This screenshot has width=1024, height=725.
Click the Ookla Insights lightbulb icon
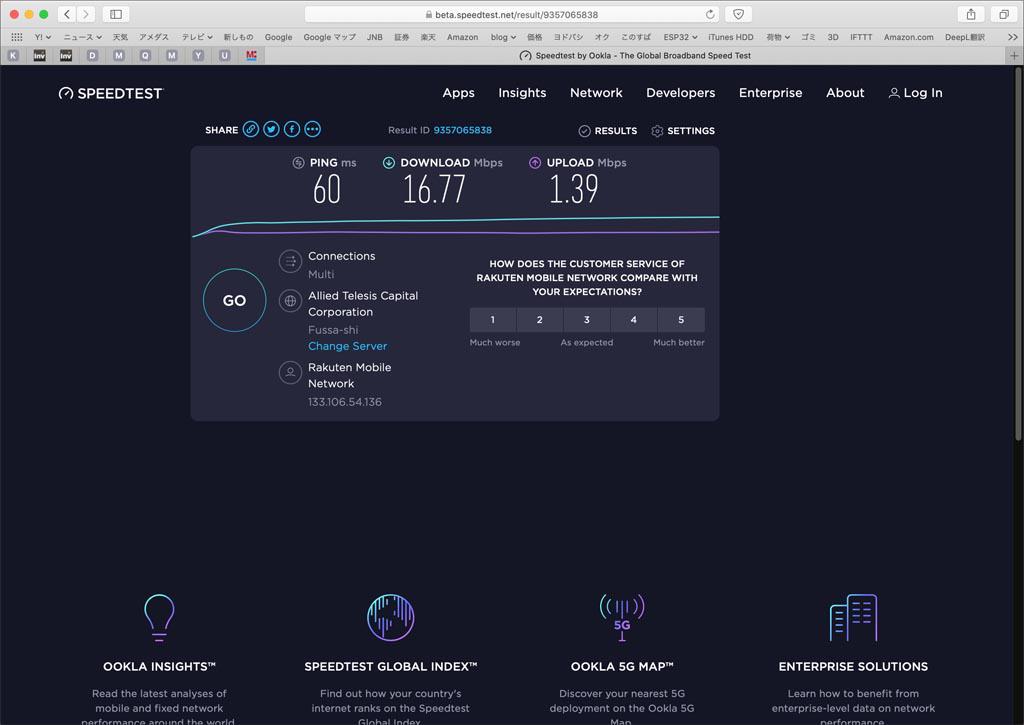tap(159, 617)
